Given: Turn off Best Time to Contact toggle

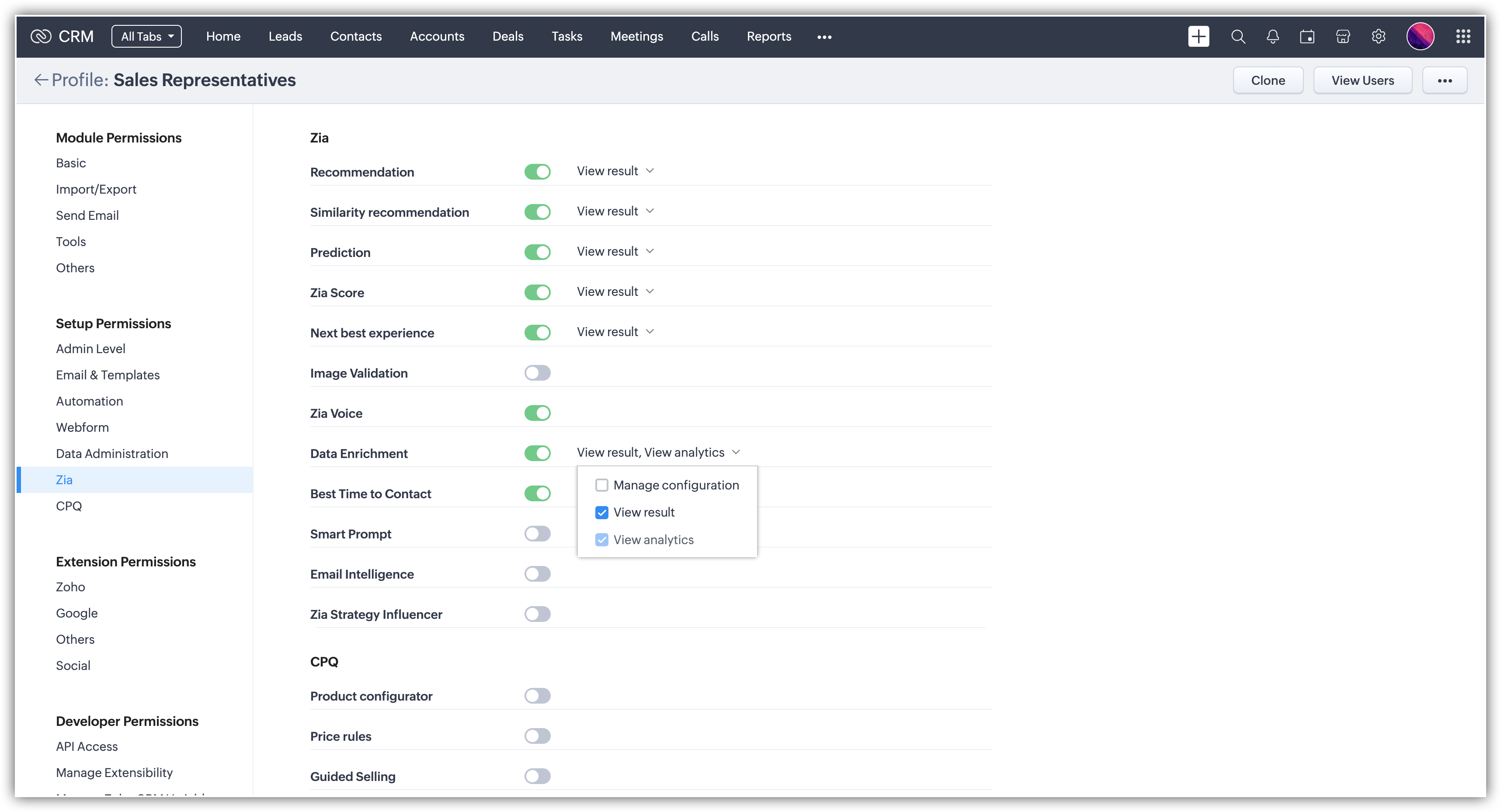Looking at the screenshot, I should point(537,493).
